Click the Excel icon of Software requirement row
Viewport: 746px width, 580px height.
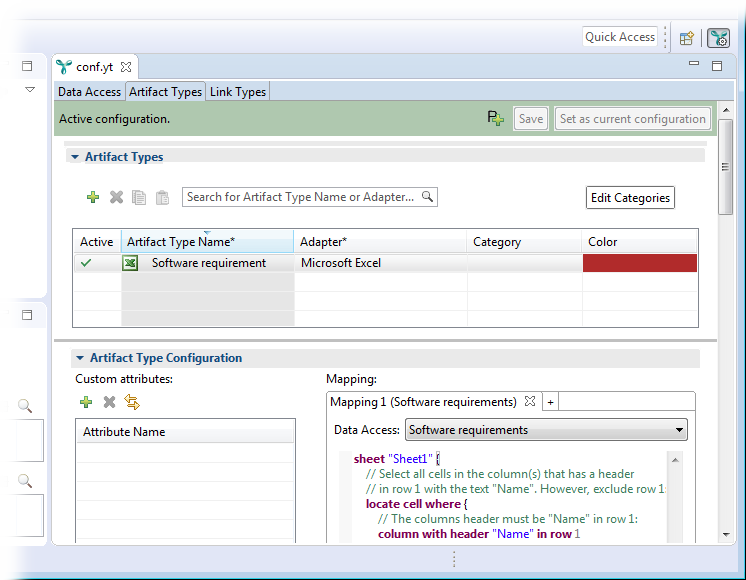pyautogui.click(x=130, y=263)
